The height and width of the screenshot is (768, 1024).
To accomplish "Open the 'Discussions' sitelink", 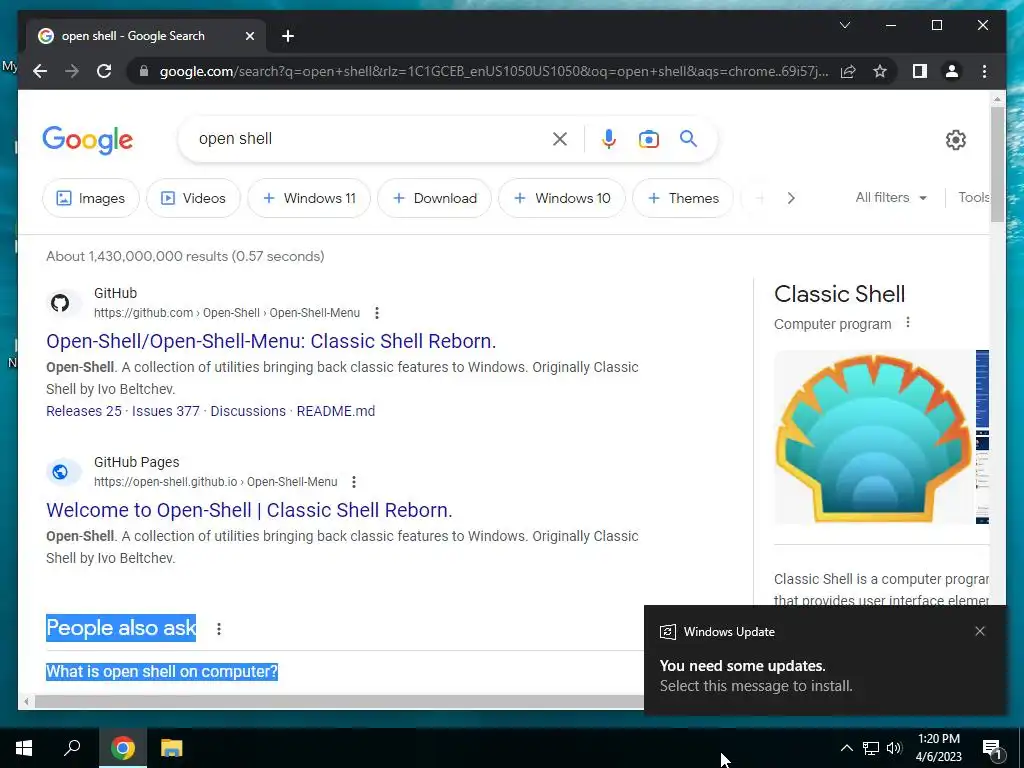I will coord(248,411).
